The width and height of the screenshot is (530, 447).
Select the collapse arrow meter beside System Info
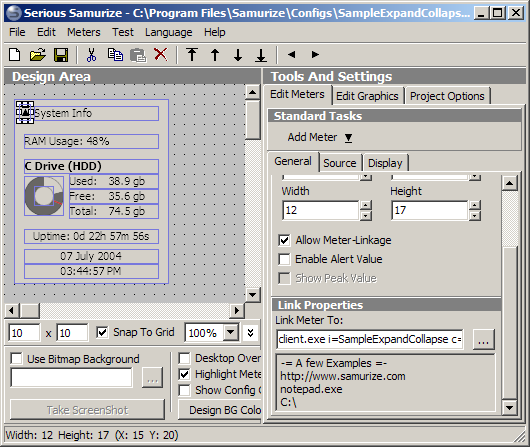tap(25, 113)
